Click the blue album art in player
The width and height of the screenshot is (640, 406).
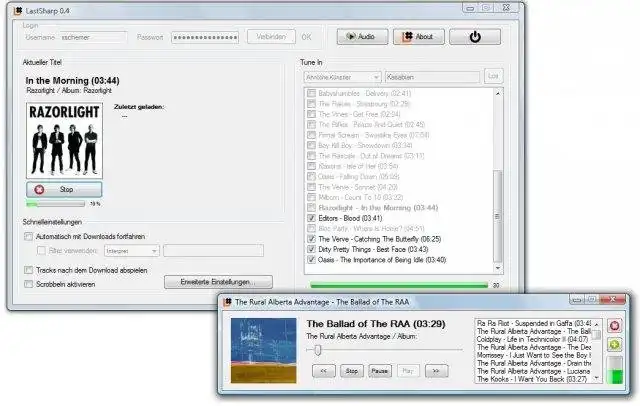tap(263, 351)
